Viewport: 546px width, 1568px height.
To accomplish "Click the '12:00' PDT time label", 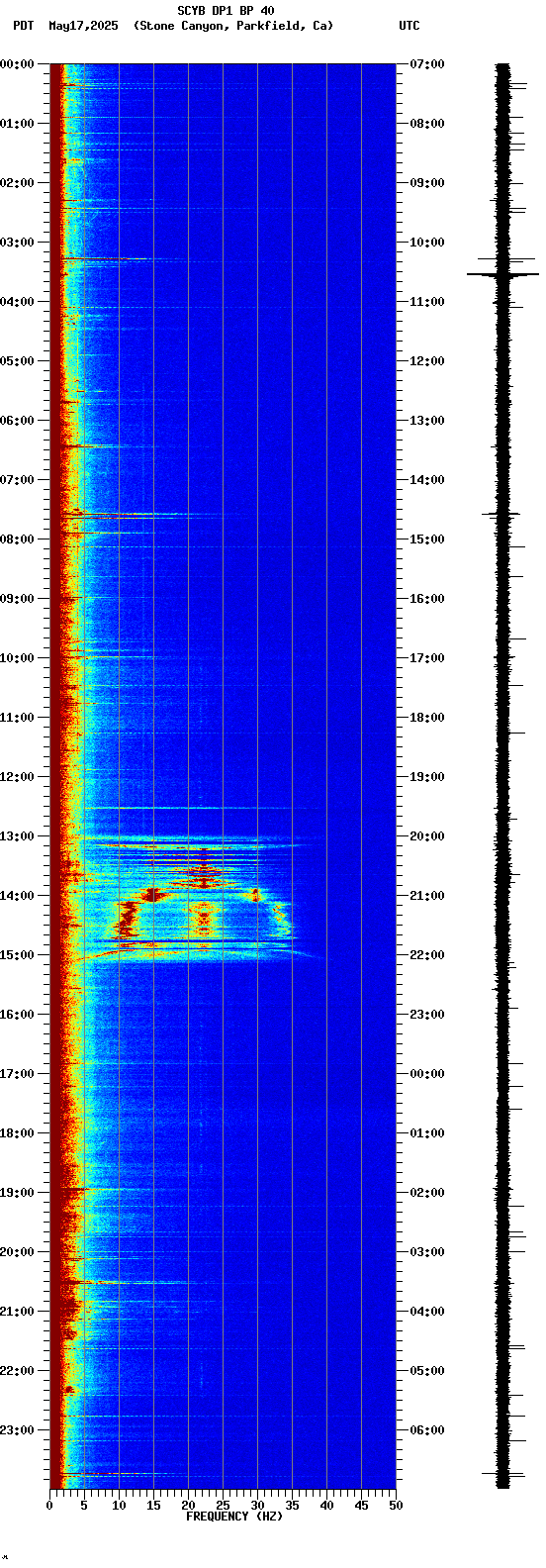I will click(17, 777).
